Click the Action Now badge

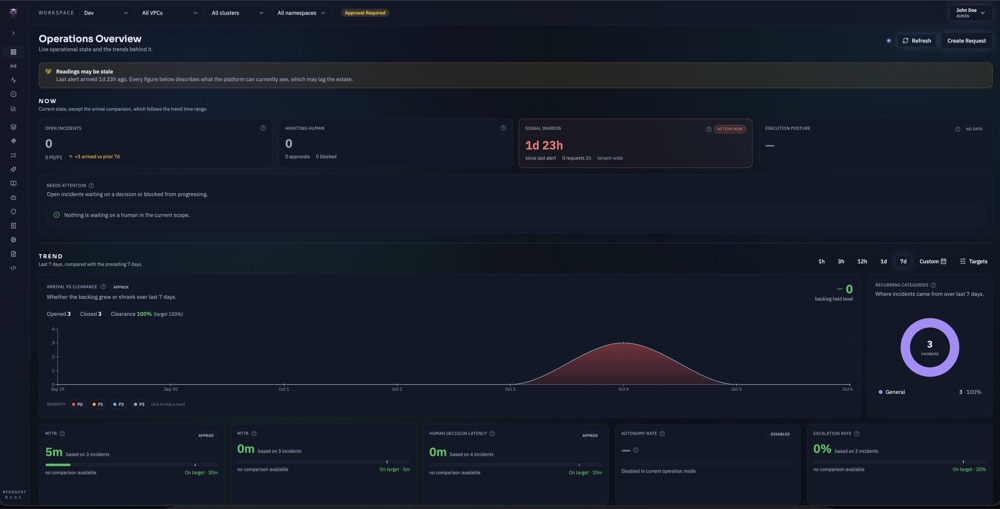730,129
